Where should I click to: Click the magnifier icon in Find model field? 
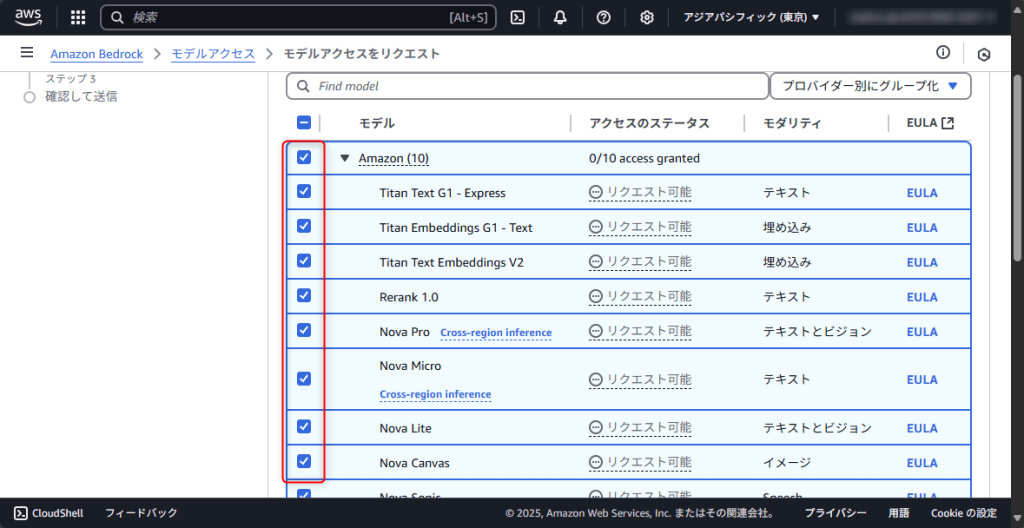point(303,86)
